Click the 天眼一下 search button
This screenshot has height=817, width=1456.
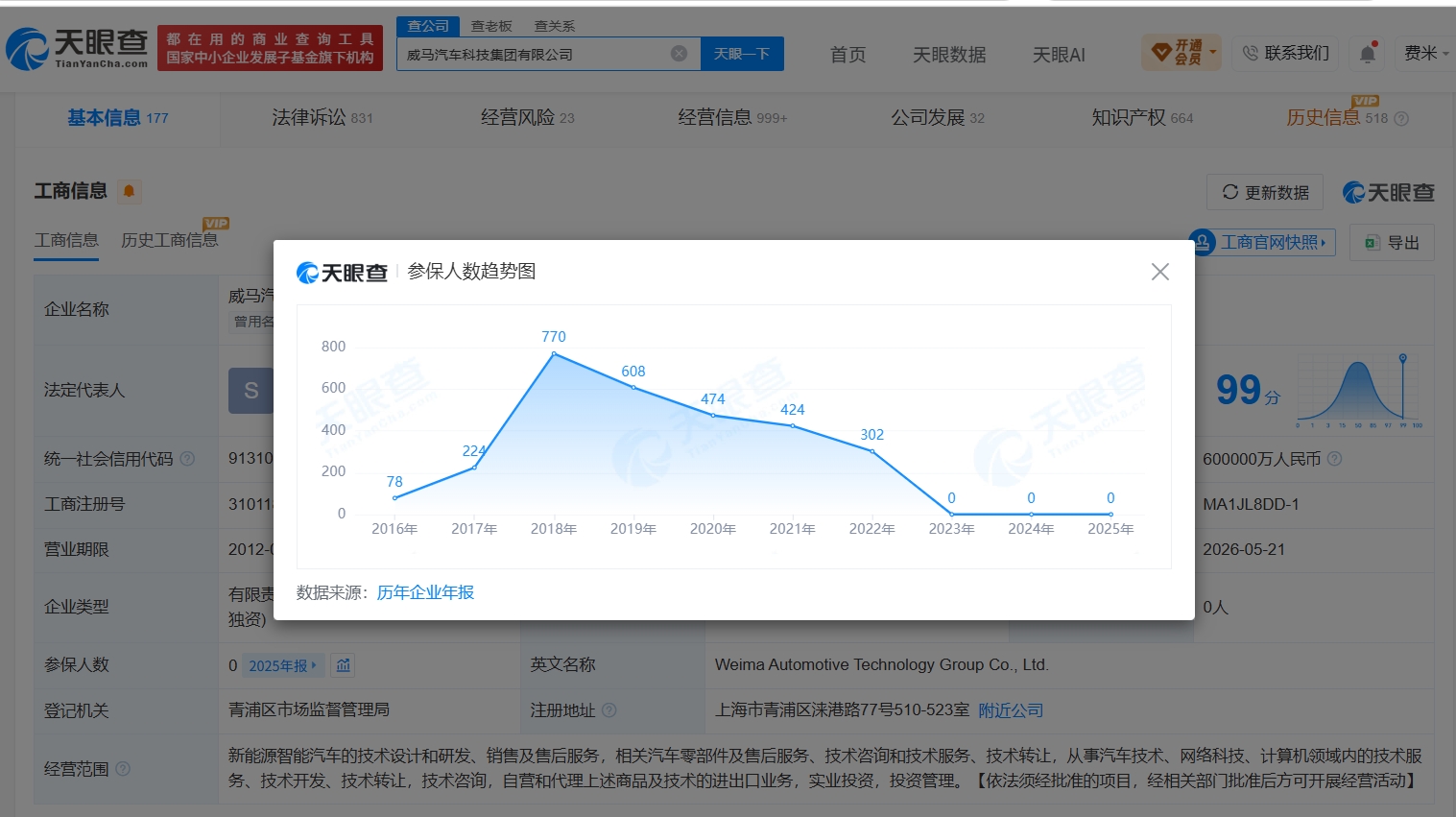(x=742, y=54)
